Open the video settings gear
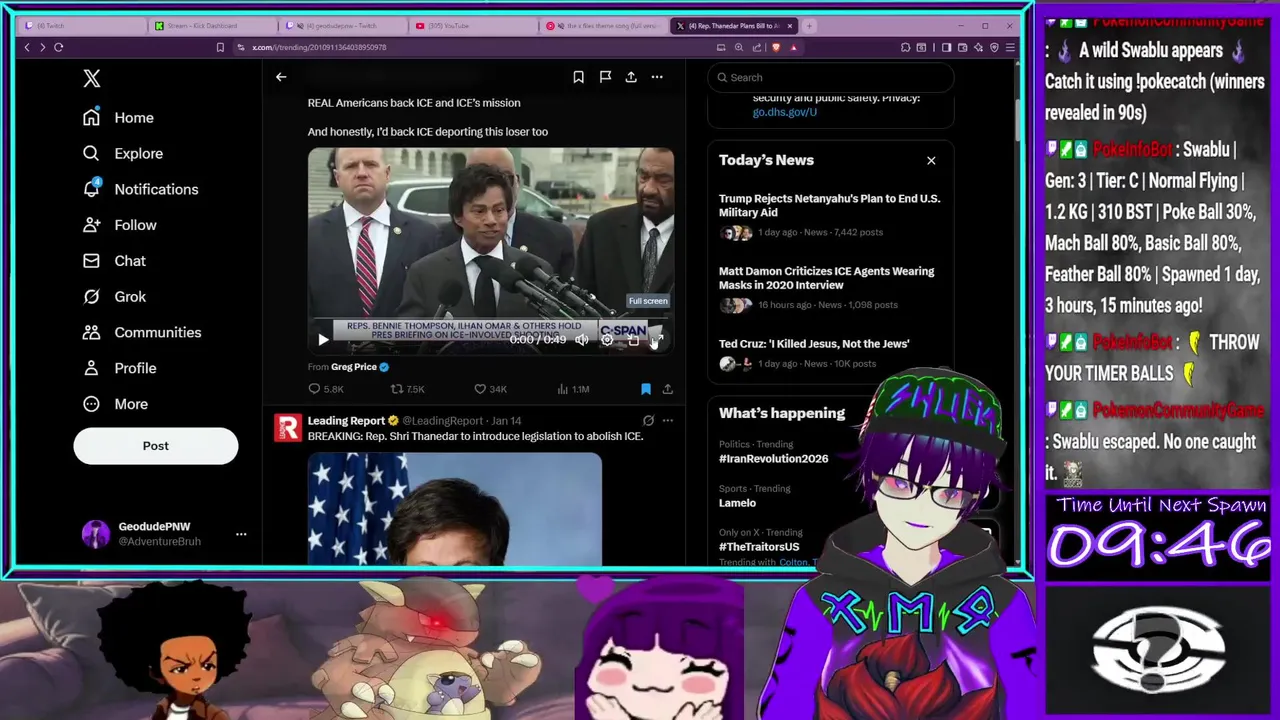The image size is (1280, 720). [x=607, y=340]
